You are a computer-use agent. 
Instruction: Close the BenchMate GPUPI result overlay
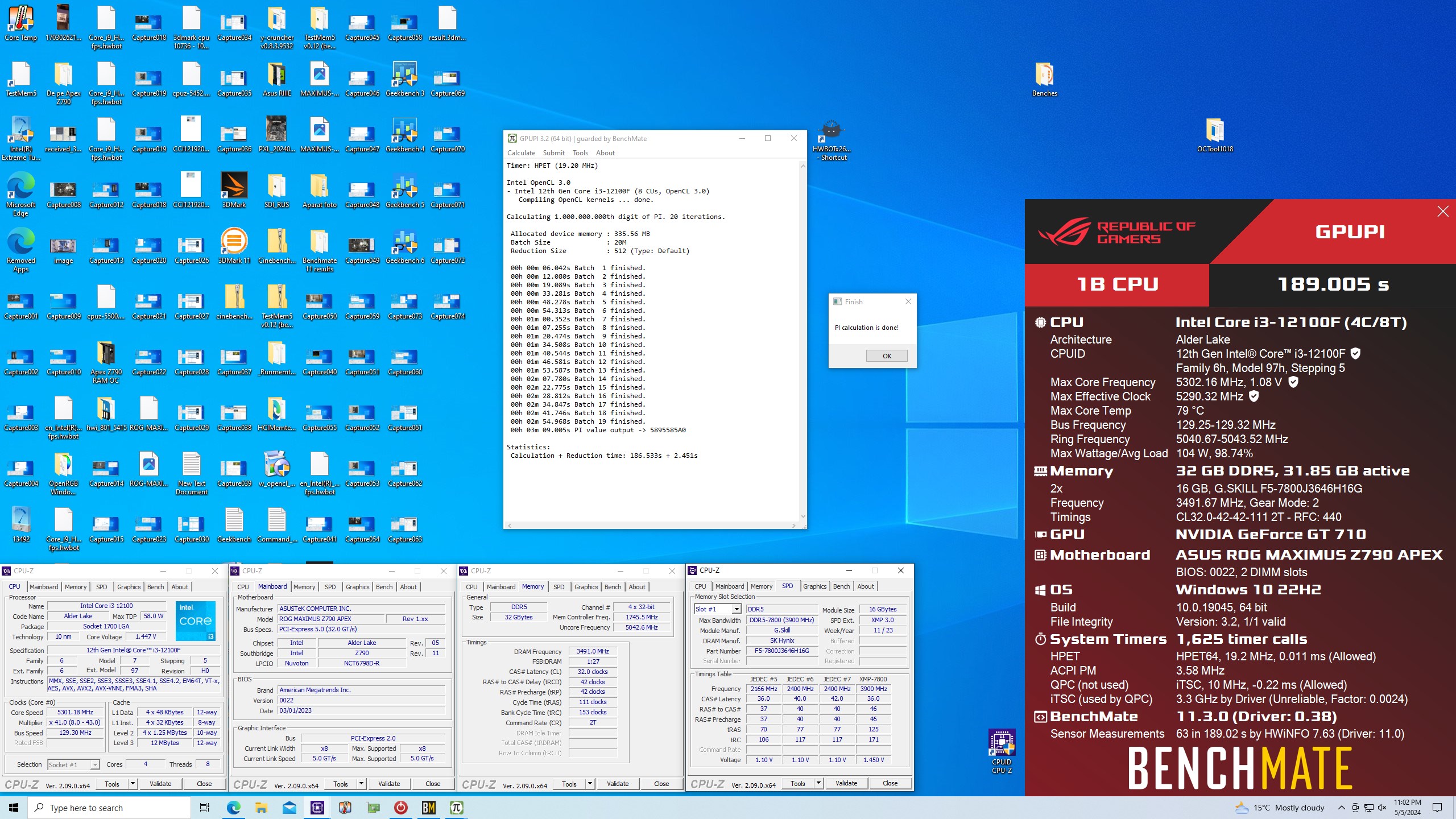1442,212
